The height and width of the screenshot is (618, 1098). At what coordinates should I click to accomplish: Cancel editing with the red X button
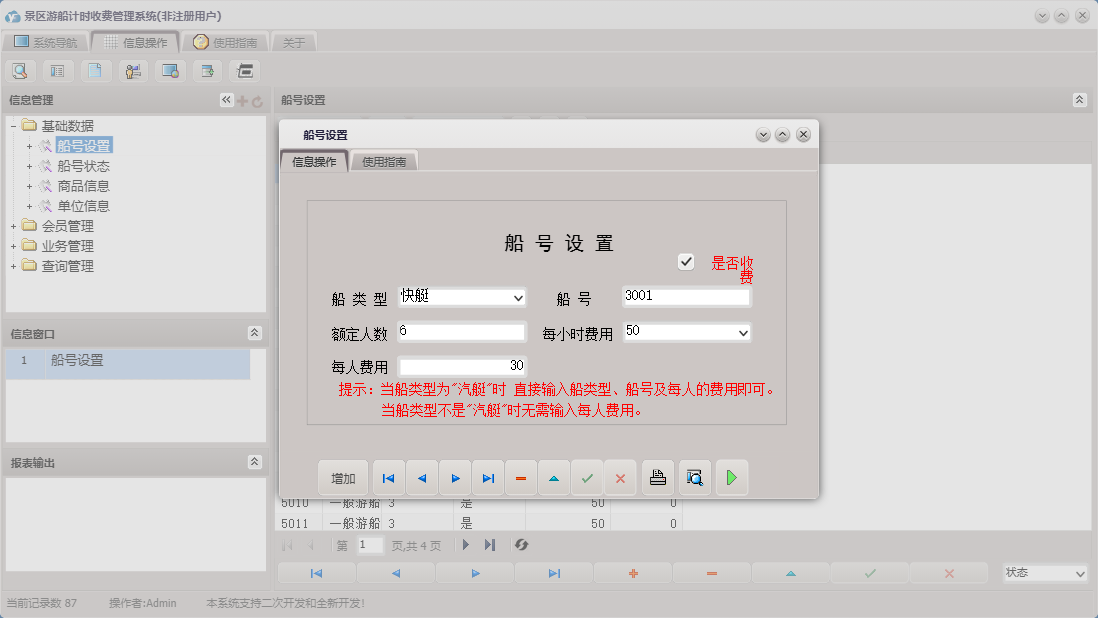[620, 477]
